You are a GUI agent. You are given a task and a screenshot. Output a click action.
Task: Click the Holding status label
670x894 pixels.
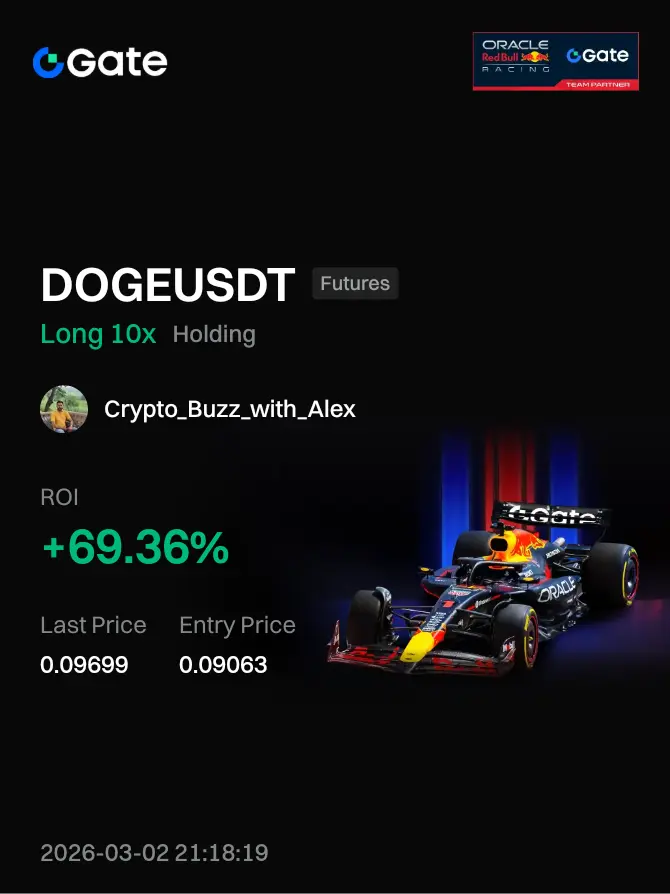[214, 334]
